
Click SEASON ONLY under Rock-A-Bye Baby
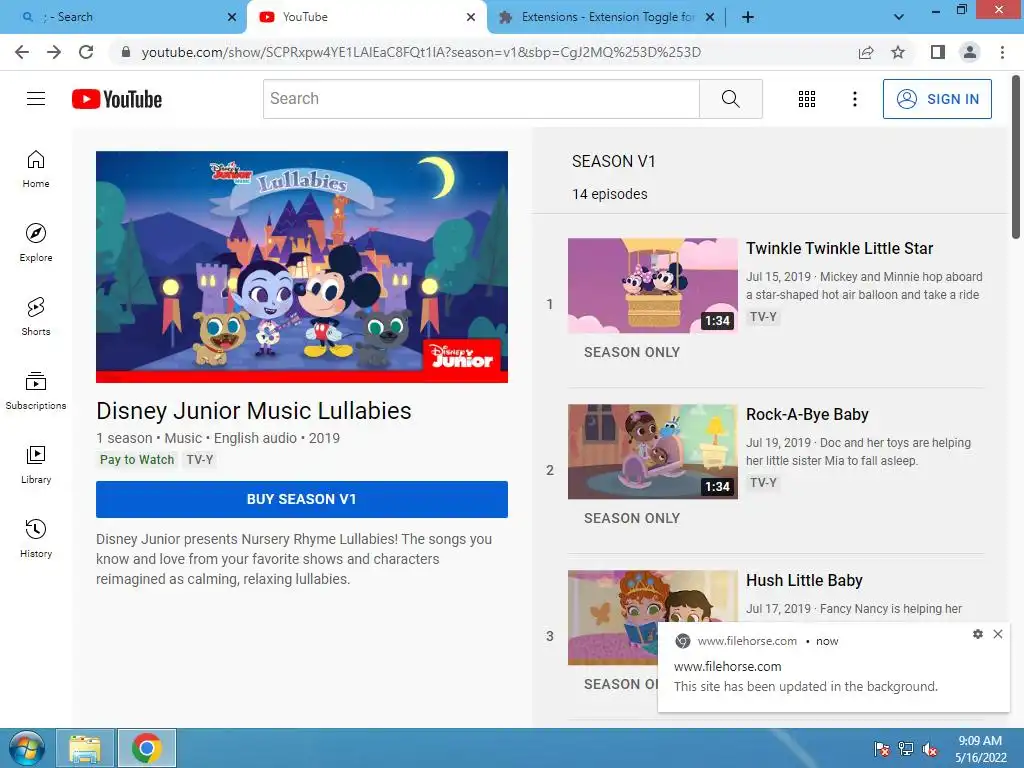pos(632,518)
